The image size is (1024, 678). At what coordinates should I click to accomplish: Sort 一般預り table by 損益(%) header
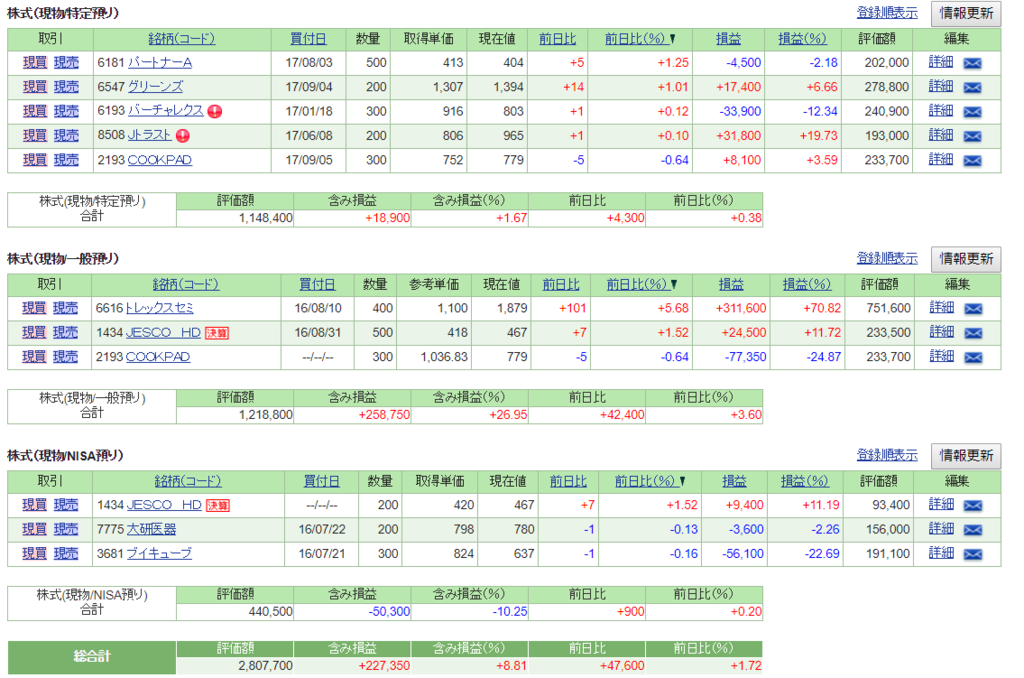pyautogui.click(x=807, y=284)
